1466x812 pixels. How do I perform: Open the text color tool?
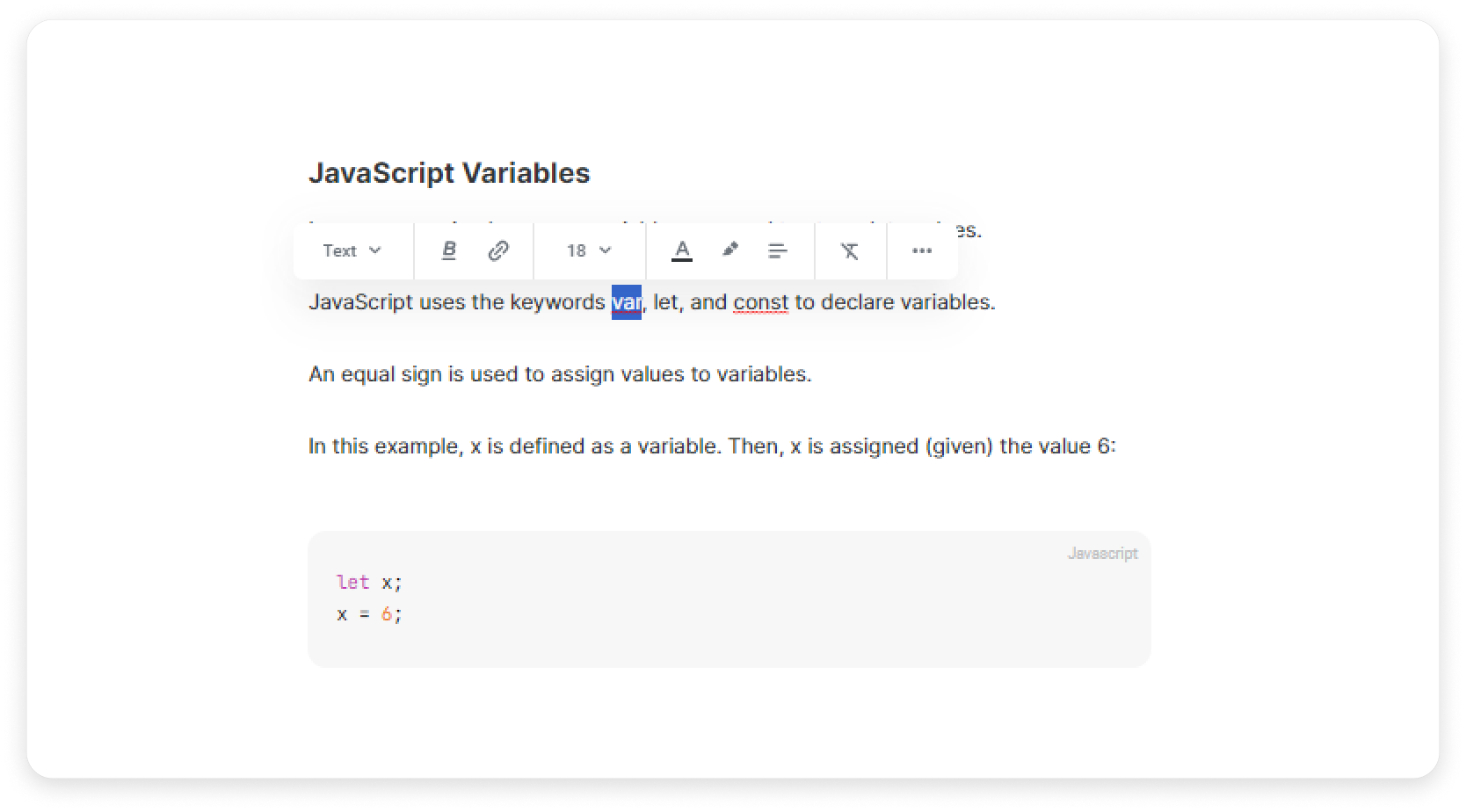coord(682,250)
